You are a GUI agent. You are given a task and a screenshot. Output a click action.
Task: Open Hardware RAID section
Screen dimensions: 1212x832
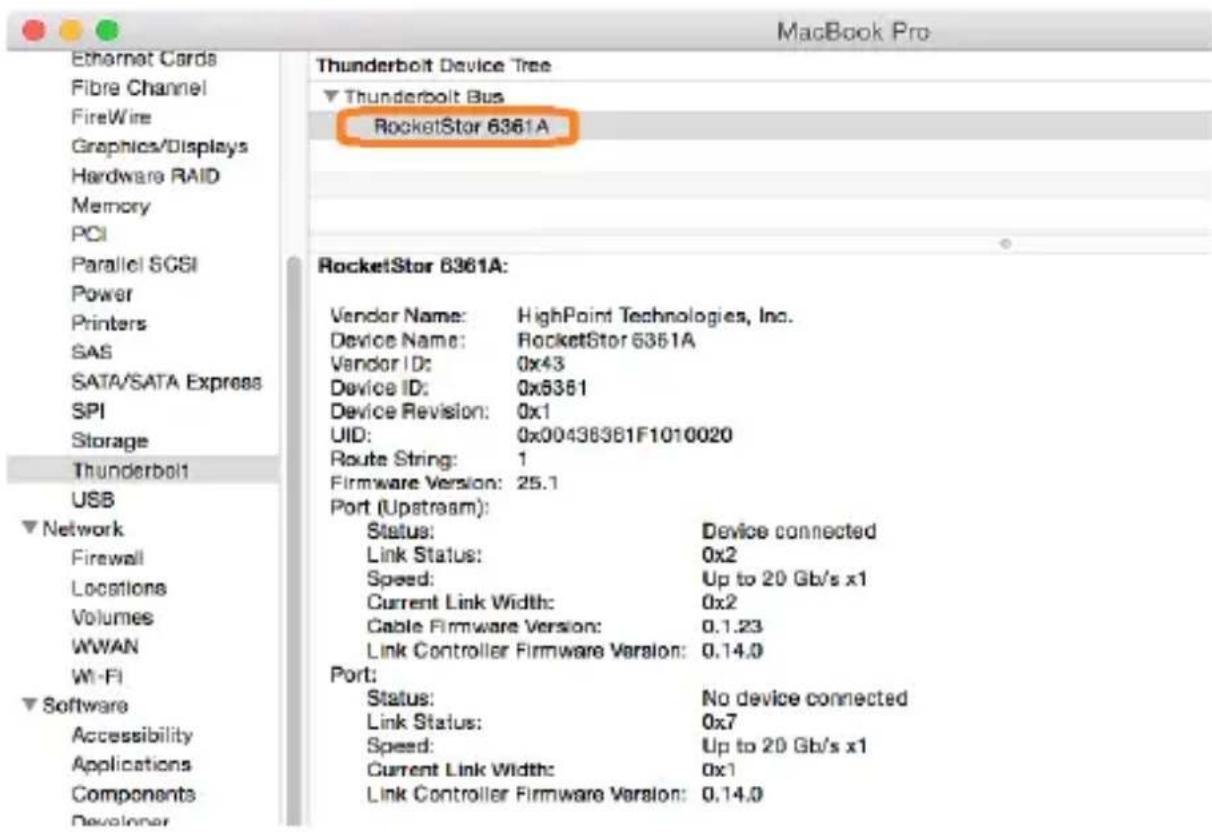tap(145, 176)
